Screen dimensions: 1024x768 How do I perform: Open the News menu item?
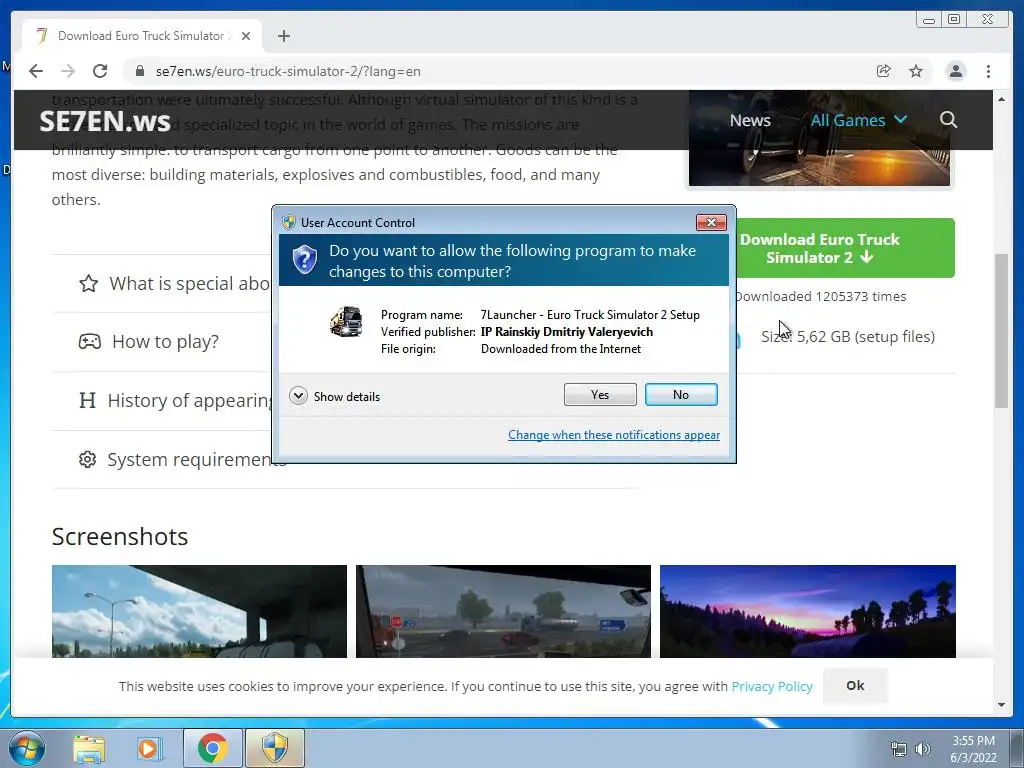click(x=750, y=120)
